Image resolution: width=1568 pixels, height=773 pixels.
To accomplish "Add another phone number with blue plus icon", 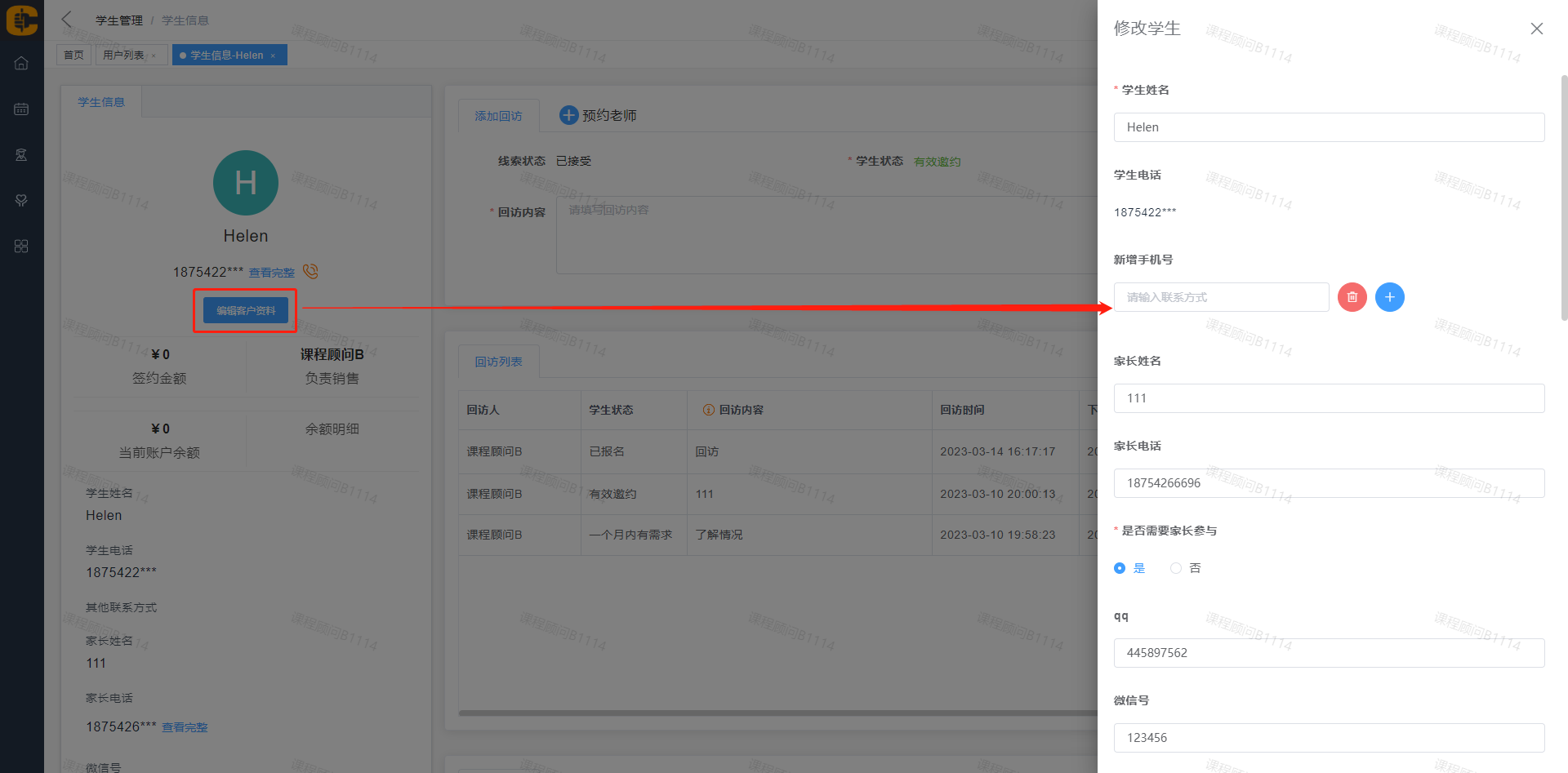I will [x=1389, y=297].
